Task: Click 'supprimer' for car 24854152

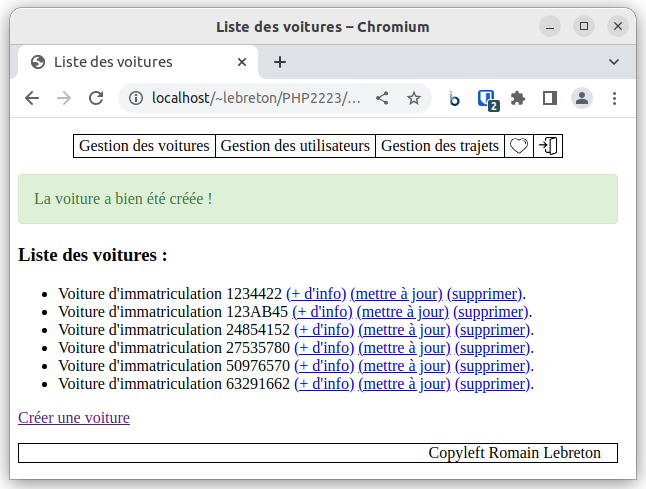Action: (493, 330)
